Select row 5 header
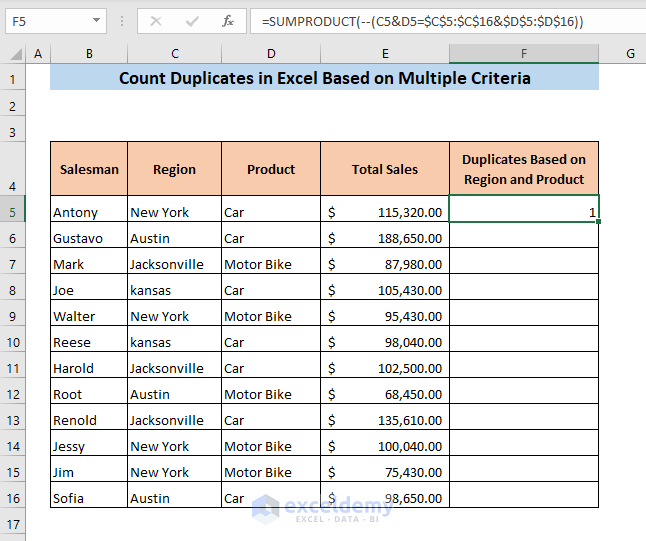Screen dimensions: 646x541 (13, 212)
